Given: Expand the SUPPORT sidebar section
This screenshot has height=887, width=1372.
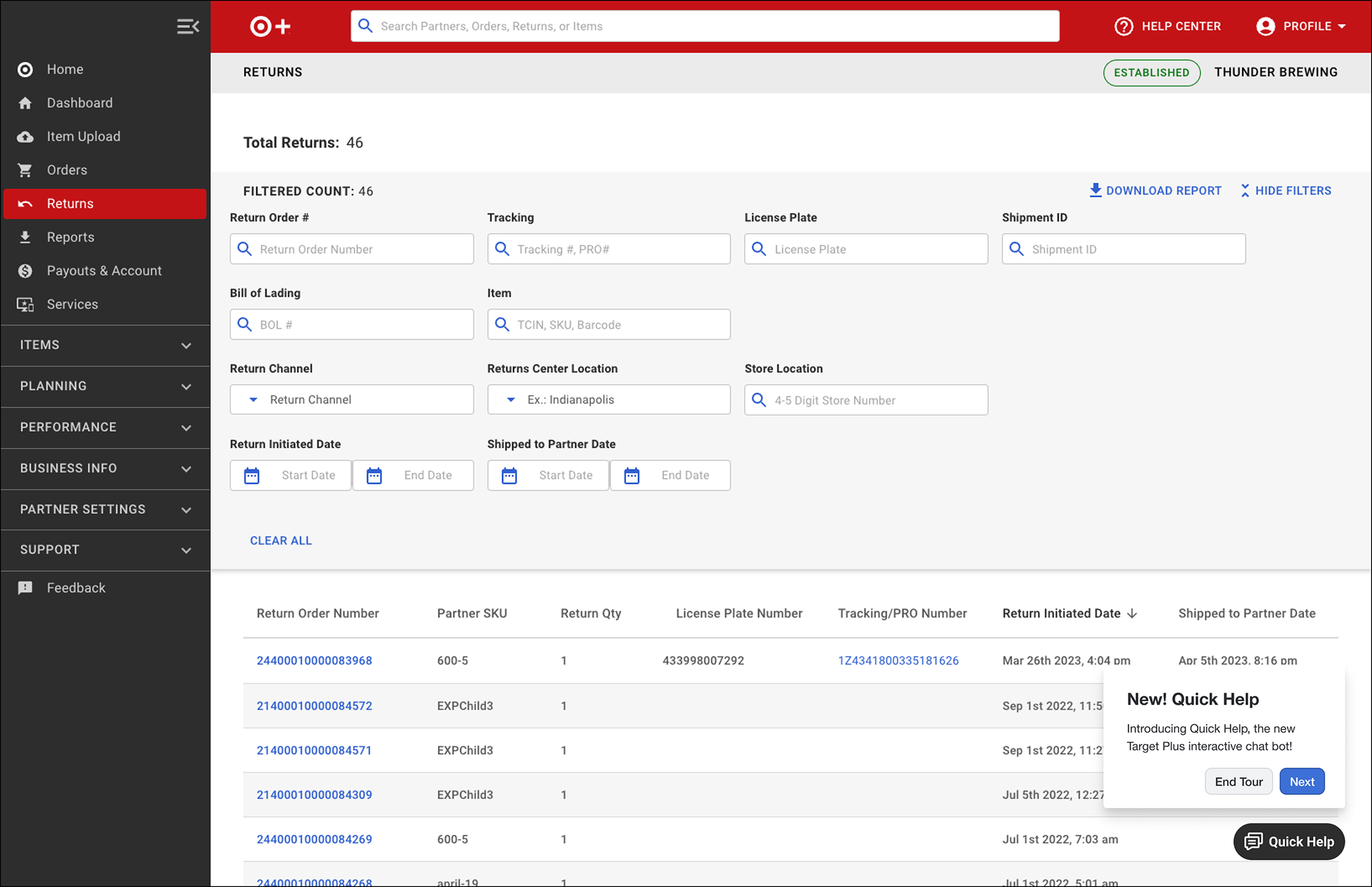Looking at the screenshot, I should pyautogui.click(x=106, y=550).
